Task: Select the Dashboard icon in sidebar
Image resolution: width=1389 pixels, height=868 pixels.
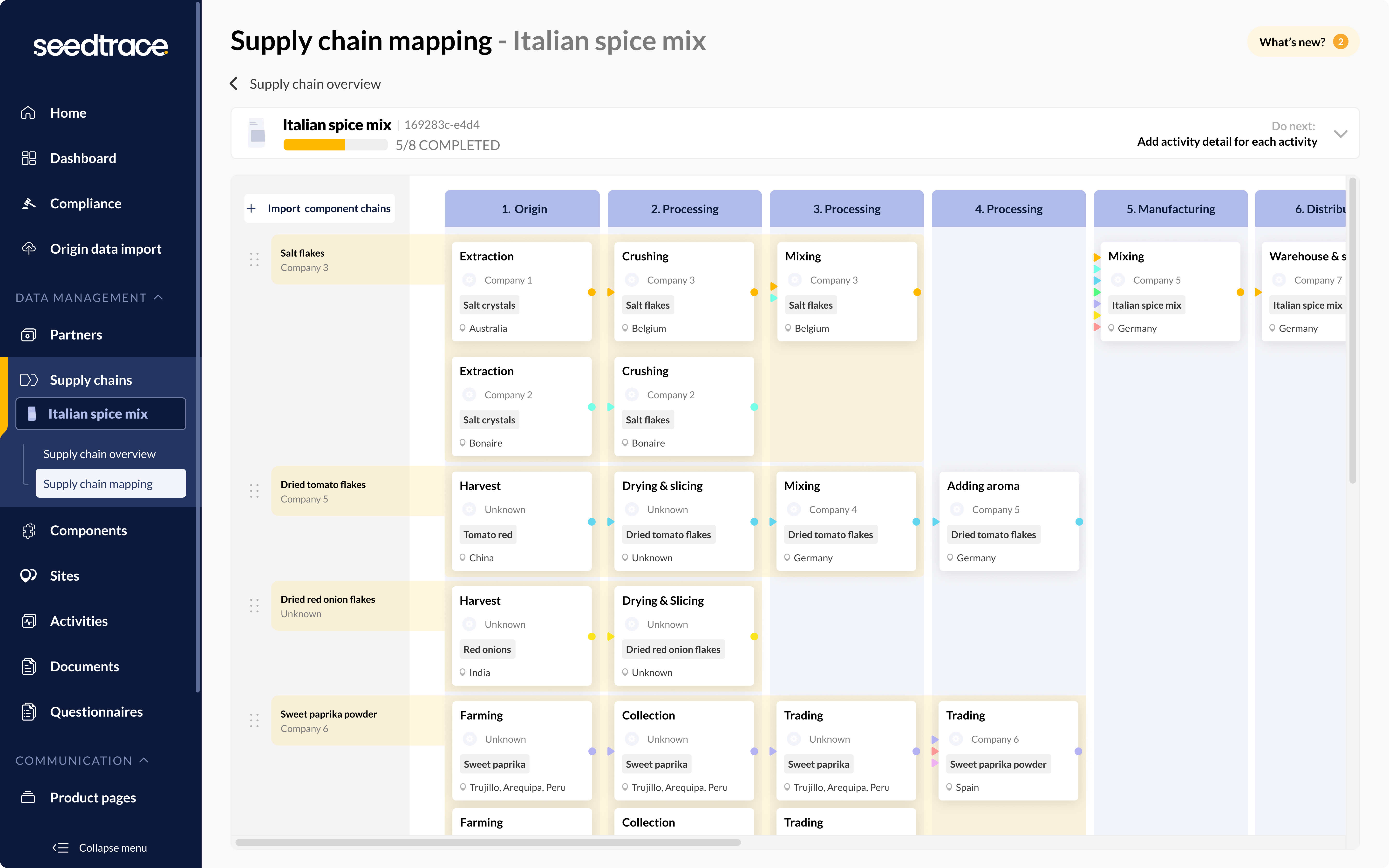Action: 28,158
